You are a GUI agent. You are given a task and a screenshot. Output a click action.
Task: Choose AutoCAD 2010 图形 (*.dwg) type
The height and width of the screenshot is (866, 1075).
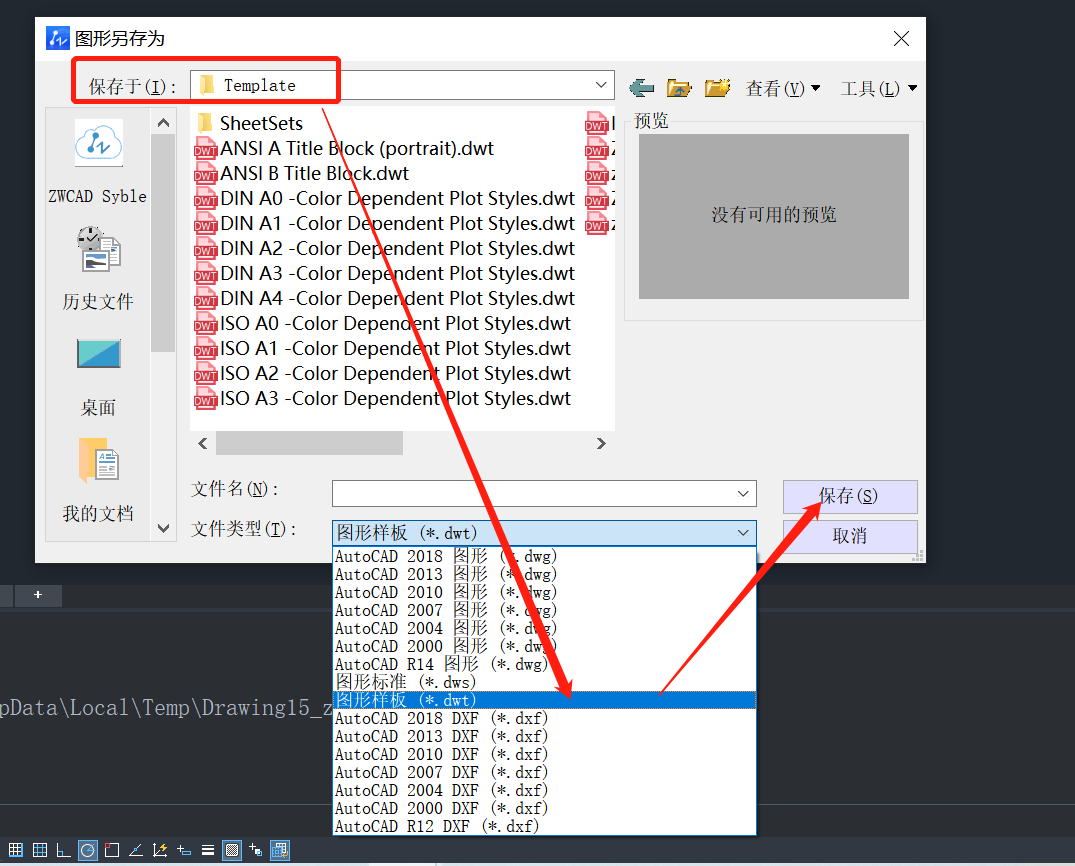[544, 592]
